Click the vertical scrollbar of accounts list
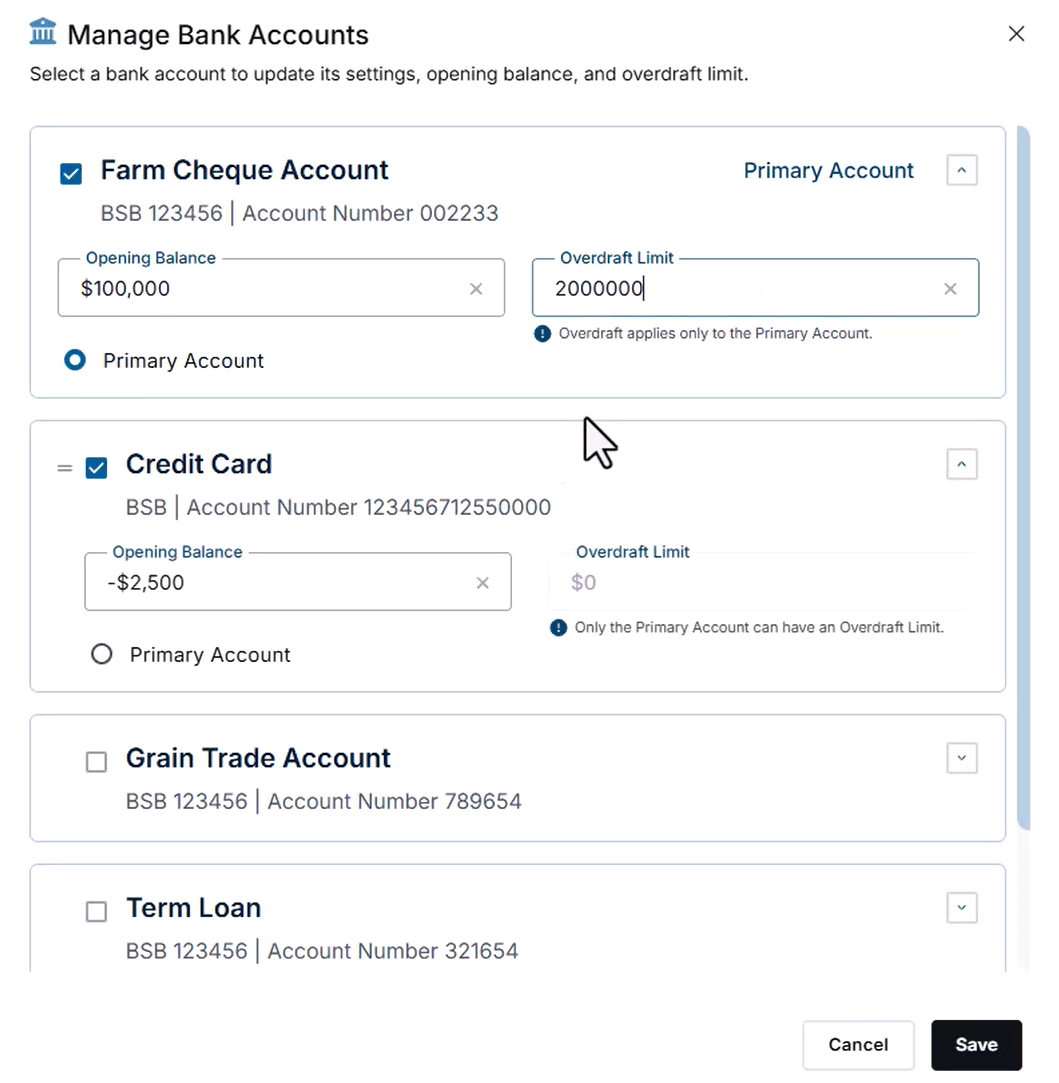The width and height of the screenshot is (1059, 1083). point(1023,477)
